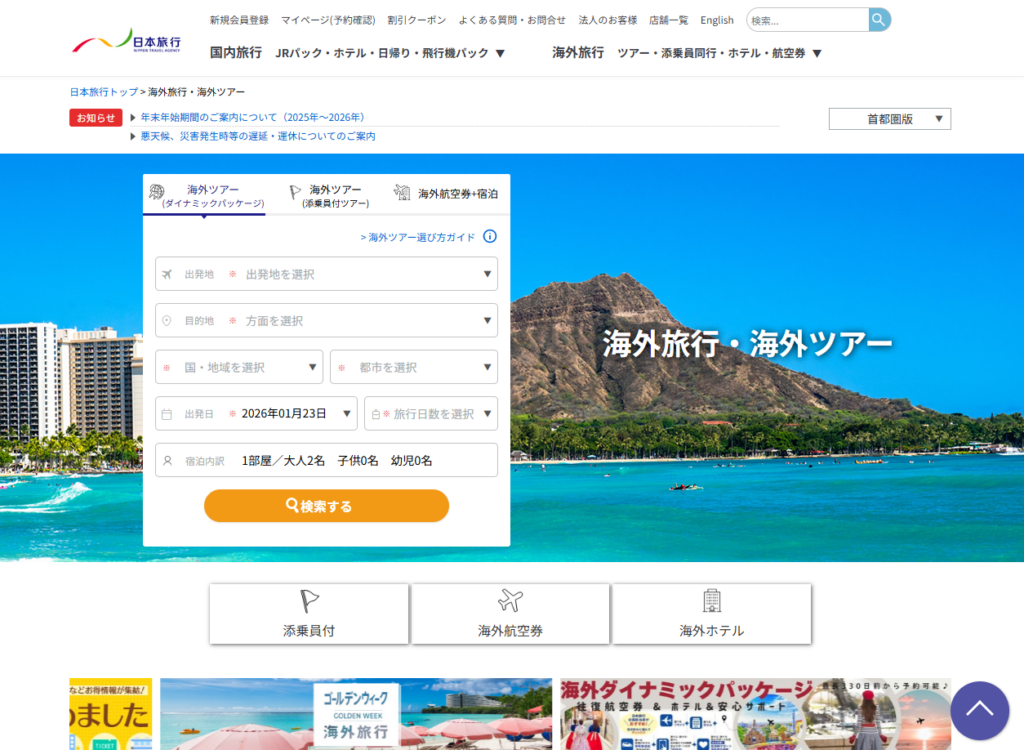
Task: Expand the 出発地を選択 dropdown
Action: tap(326, 274)
